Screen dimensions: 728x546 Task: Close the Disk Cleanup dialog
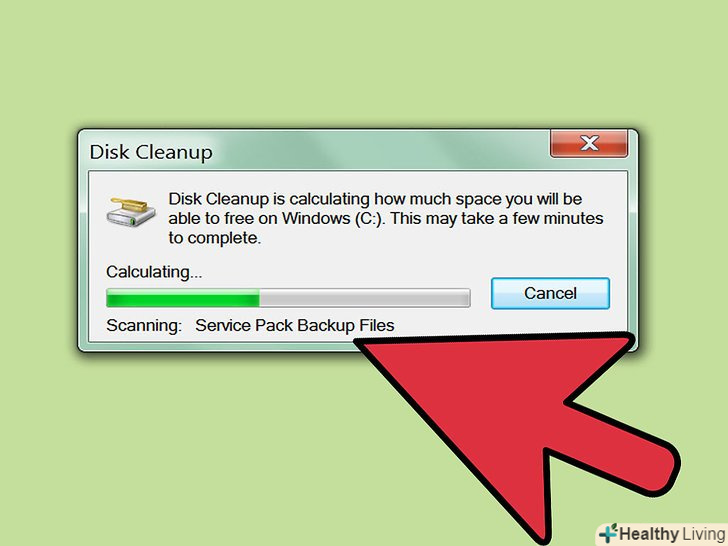click(589, 143)
